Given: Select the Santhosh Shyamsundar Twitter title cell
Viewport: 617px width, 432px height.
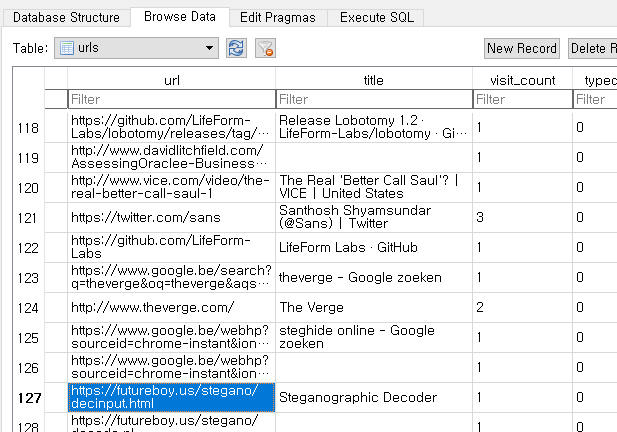Looking at the screenshot, I should coord(374,218).
